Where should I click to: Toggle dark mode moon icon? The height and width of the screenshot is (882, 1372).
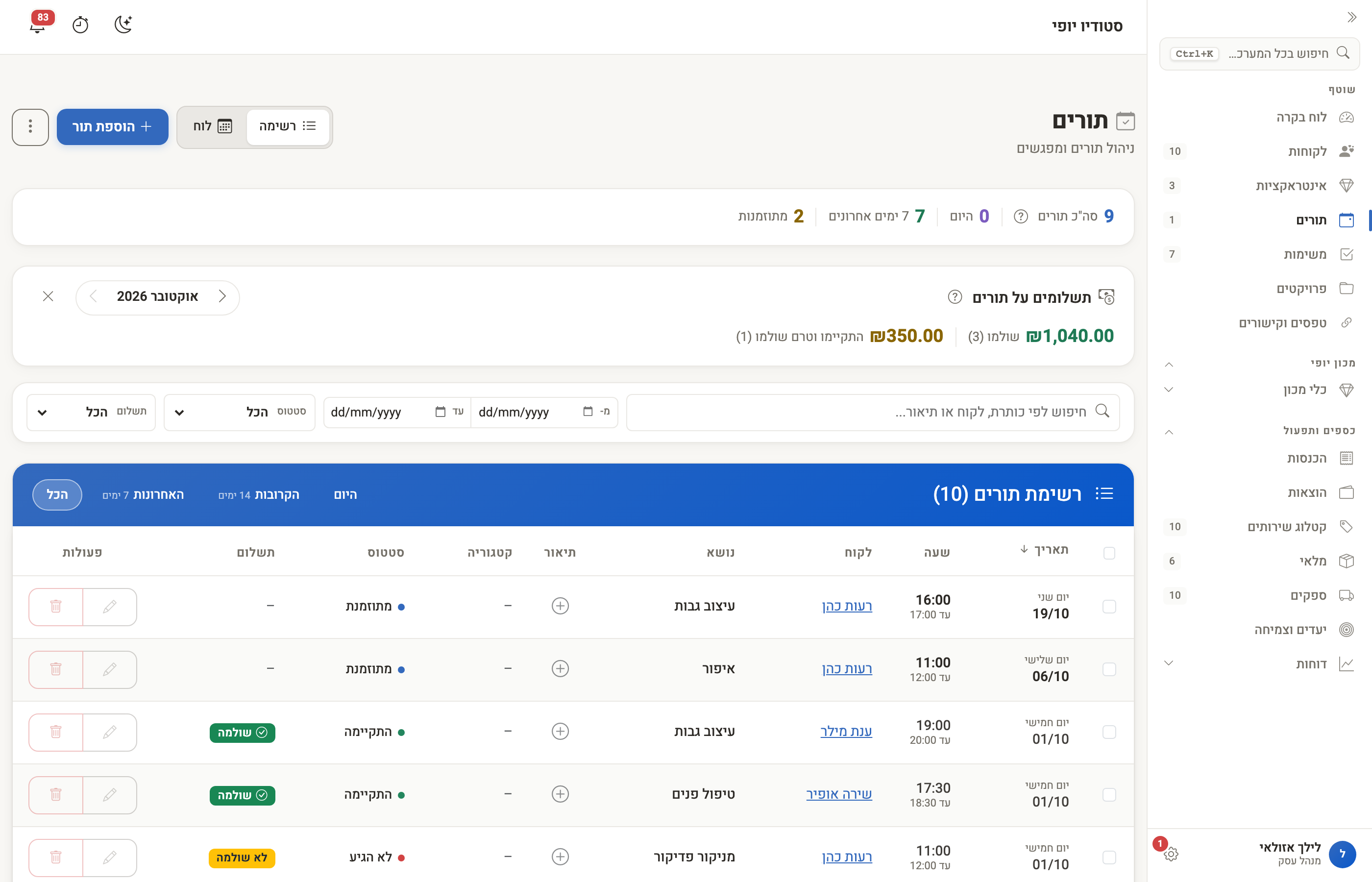coord(123,24)
